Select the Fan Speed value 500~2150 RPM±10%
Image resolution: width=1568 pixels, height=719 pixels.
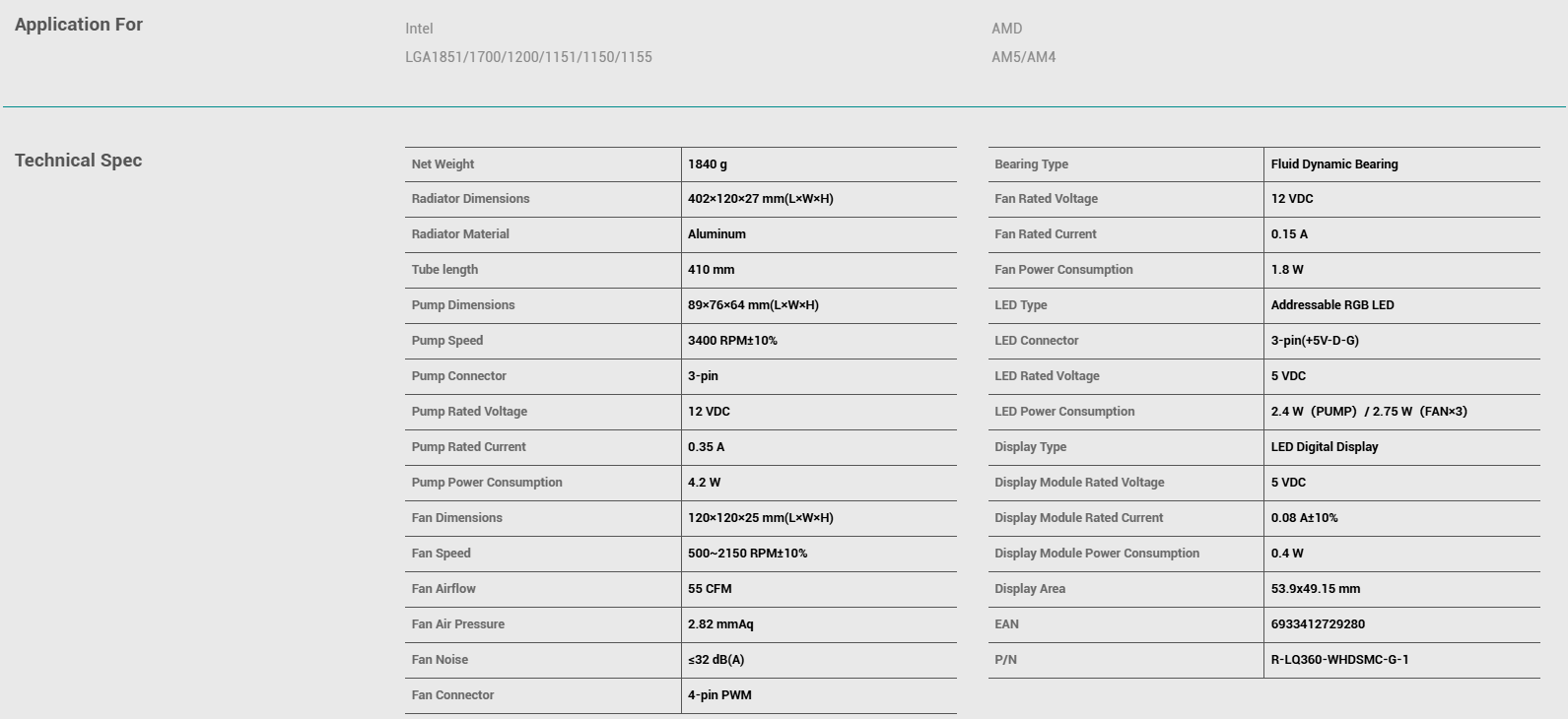(747, 554)
